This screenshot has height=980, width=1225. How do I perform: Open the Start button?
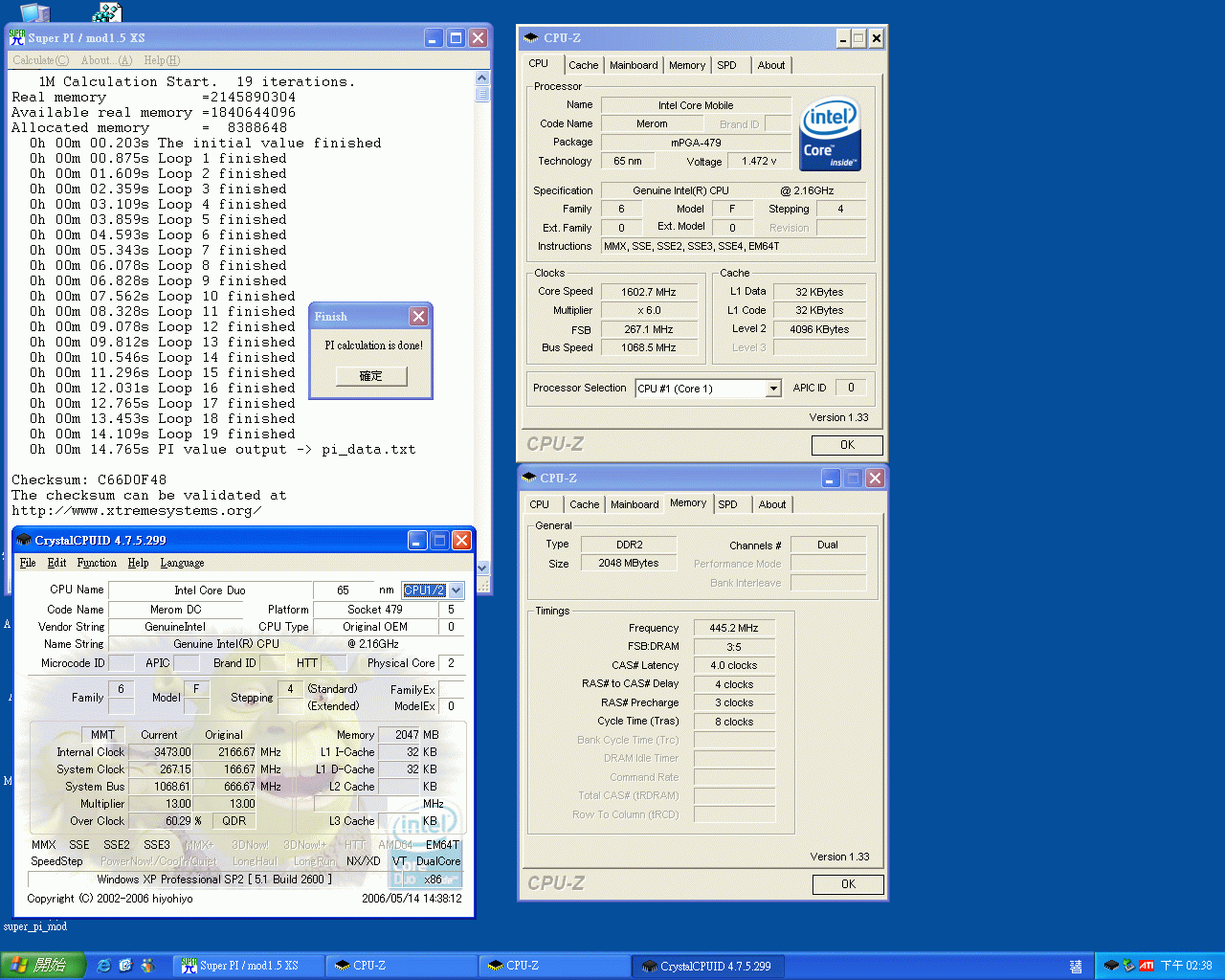(43, 966)
